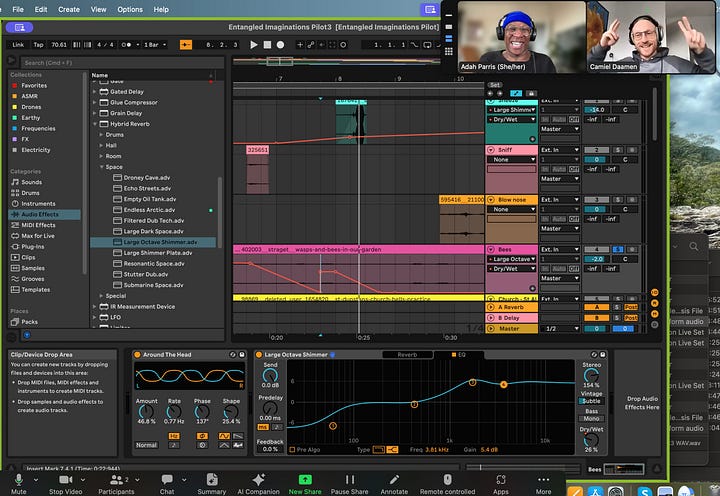Click the Link button

click(18, 45)
